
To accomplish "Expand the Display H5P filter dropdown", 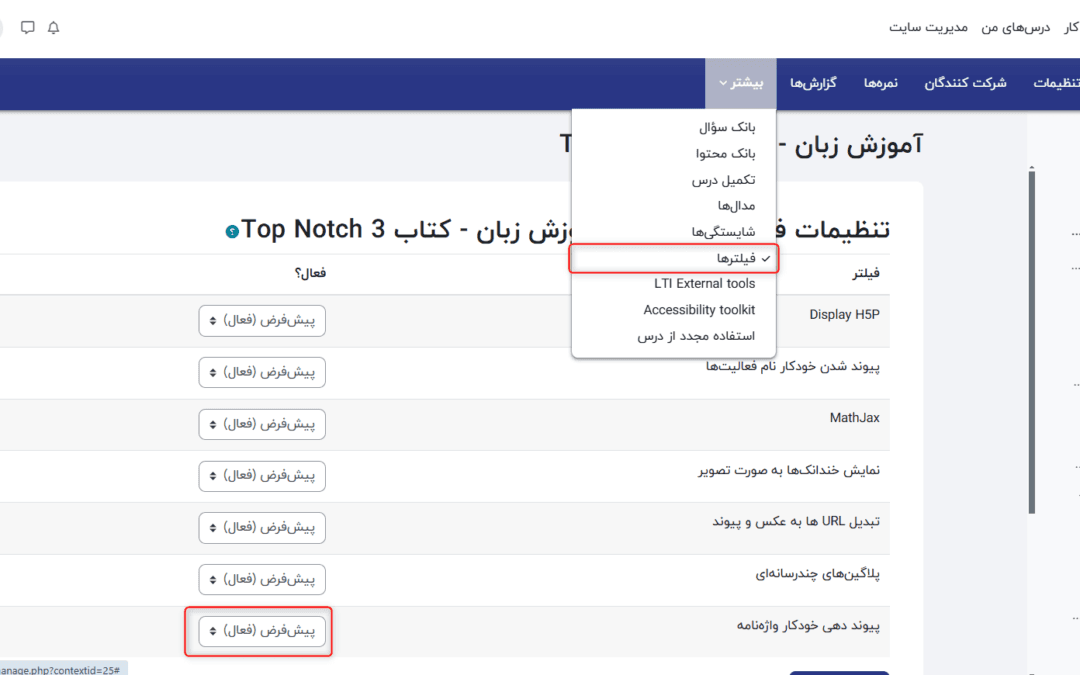I will point(263,321).
